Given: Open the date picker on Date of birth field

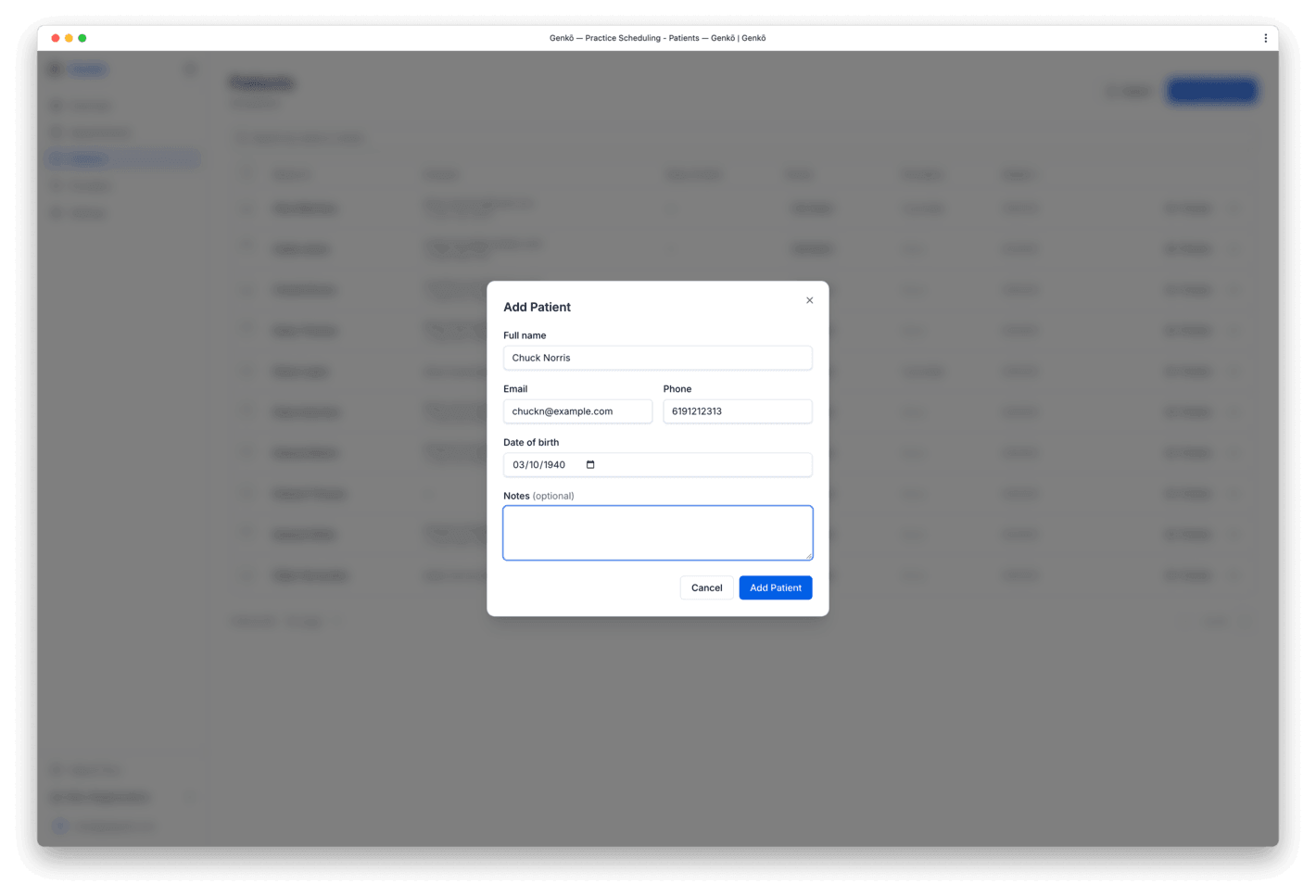Looking at the screenshot, I should (x=590, y=464).
